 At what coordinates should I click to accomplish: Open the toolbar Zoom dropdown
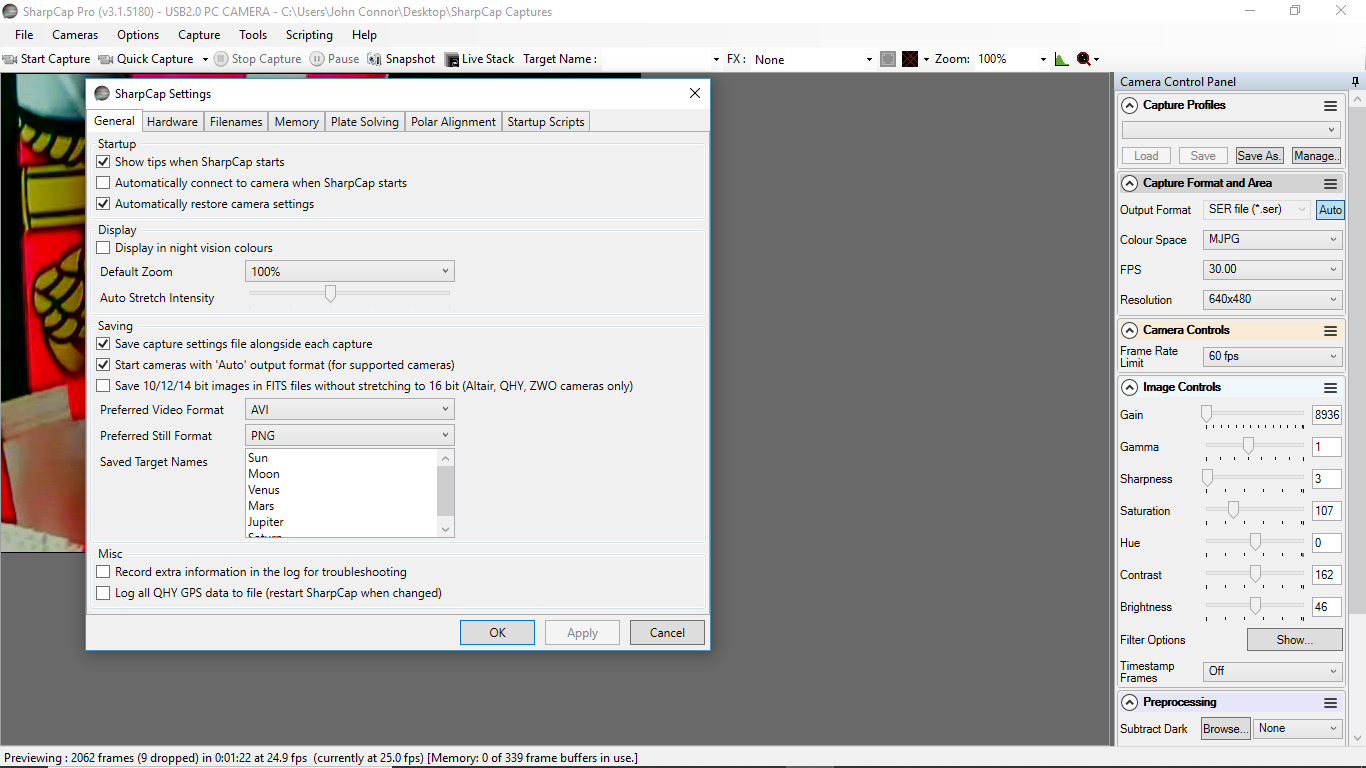tap(1011, 59)
